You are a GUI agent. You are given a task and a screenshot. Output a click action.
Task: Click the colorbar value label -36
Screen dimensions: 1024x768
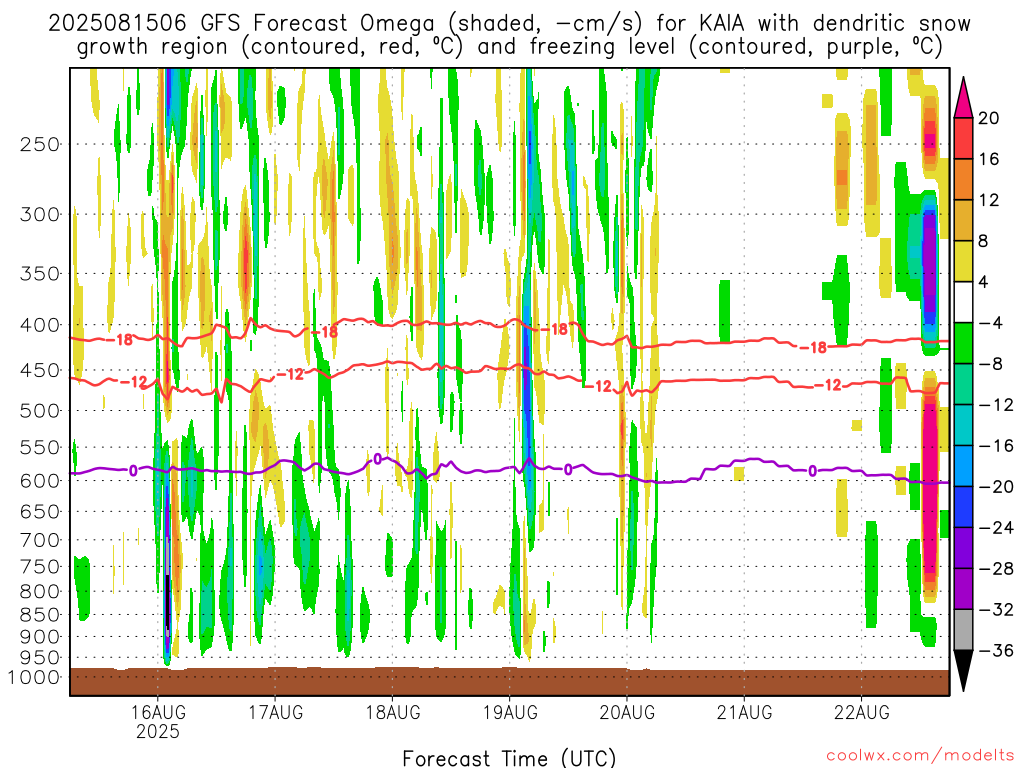click(996, 651)
